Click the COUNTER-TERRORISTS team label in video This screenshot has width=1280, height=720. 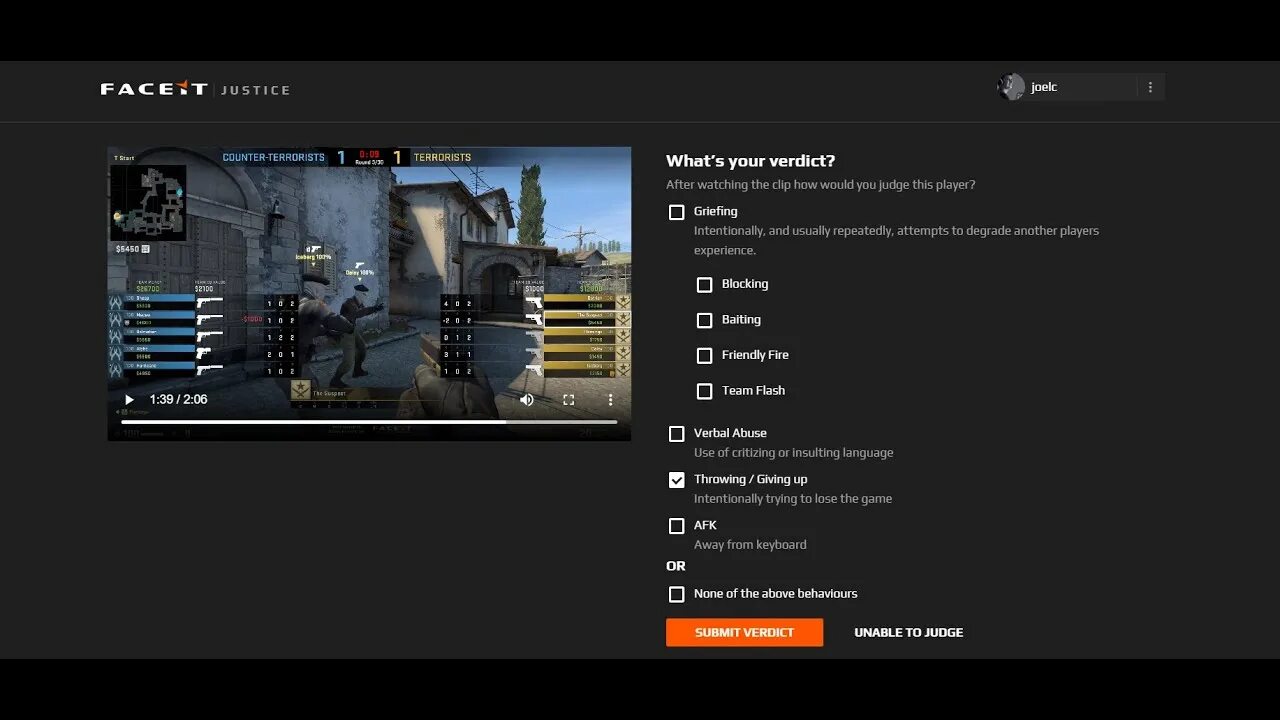[273, 157]
